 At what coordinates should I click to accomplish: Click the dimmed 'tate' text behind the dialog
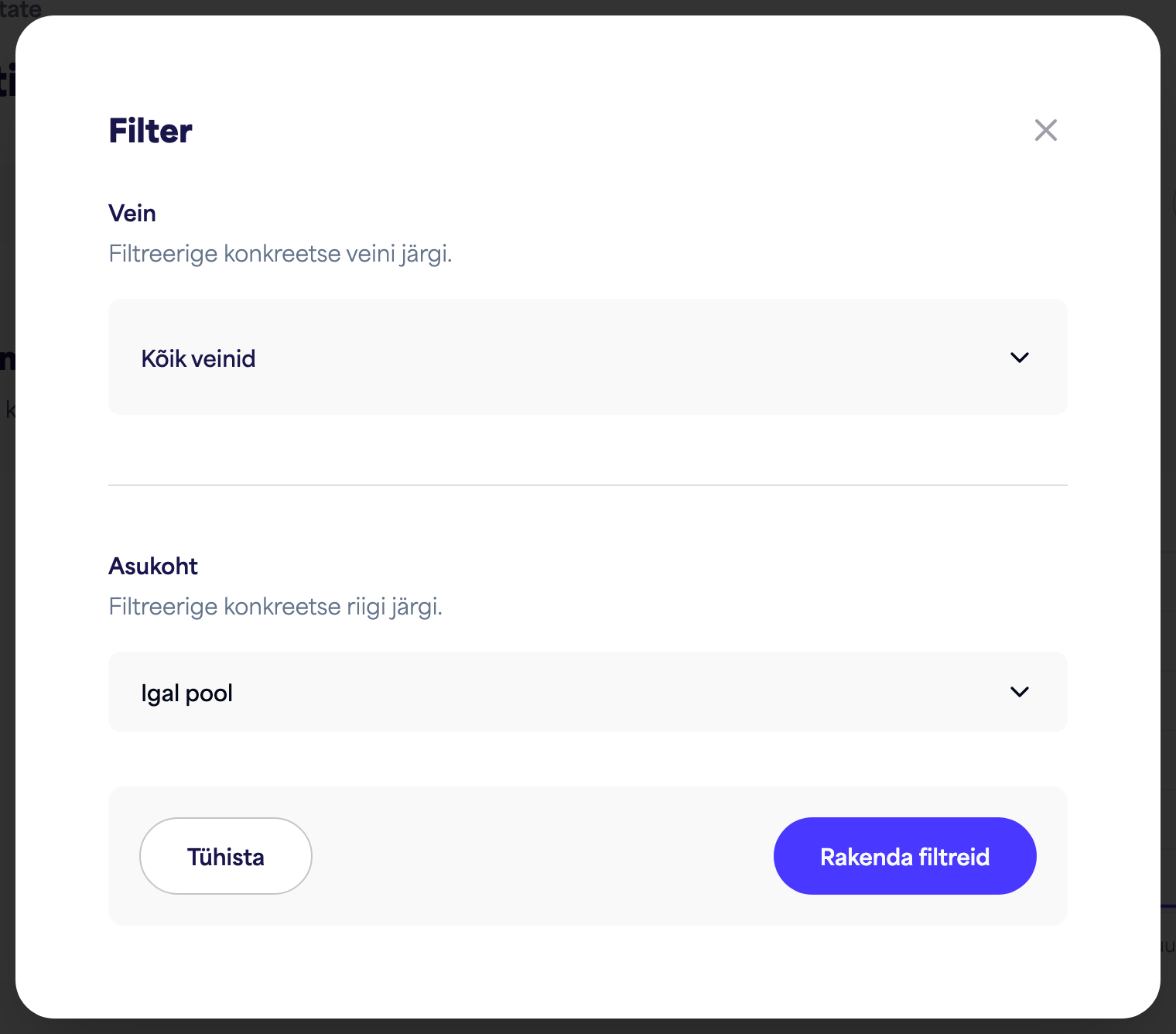20,8
